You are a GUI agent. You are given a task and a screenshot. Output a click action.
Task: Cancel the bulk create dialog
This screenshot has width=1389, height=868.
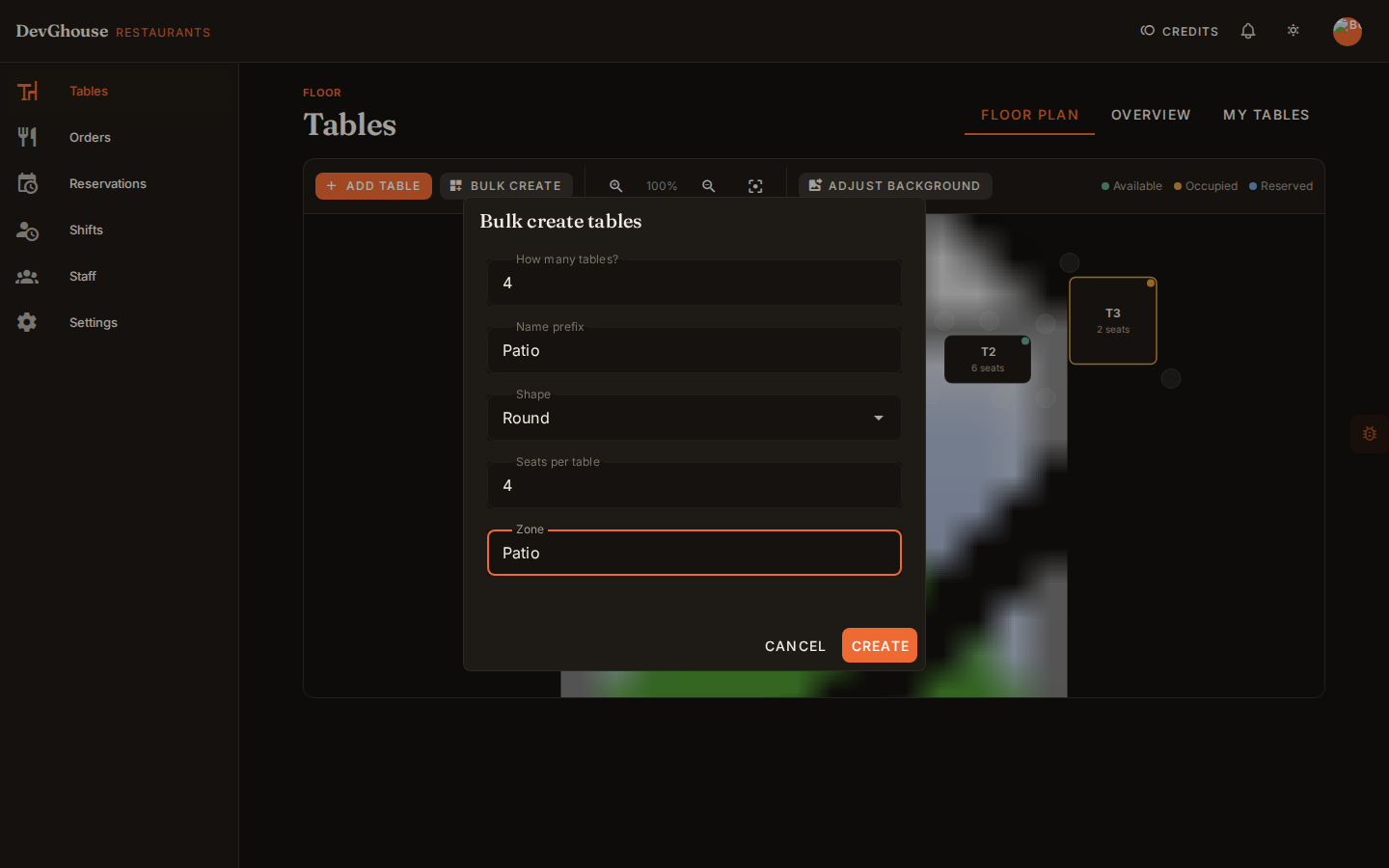795,645
